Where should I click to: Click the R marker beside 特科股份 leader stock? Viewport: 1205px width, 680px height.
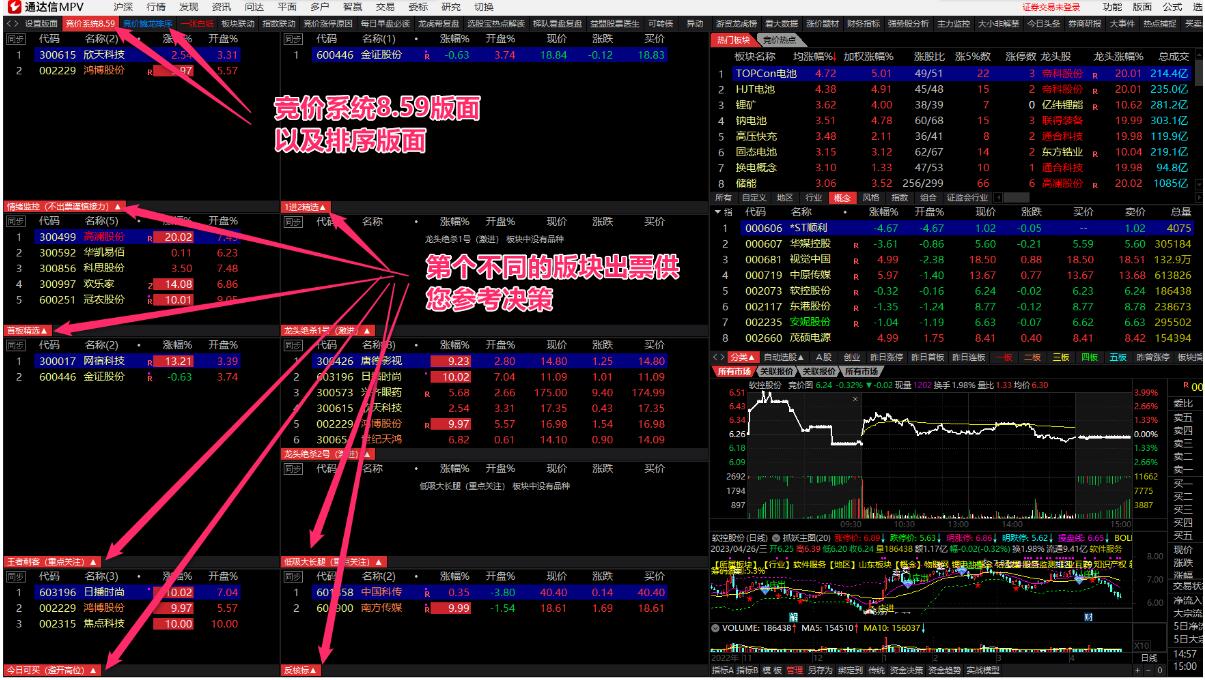click(1094, 74)
